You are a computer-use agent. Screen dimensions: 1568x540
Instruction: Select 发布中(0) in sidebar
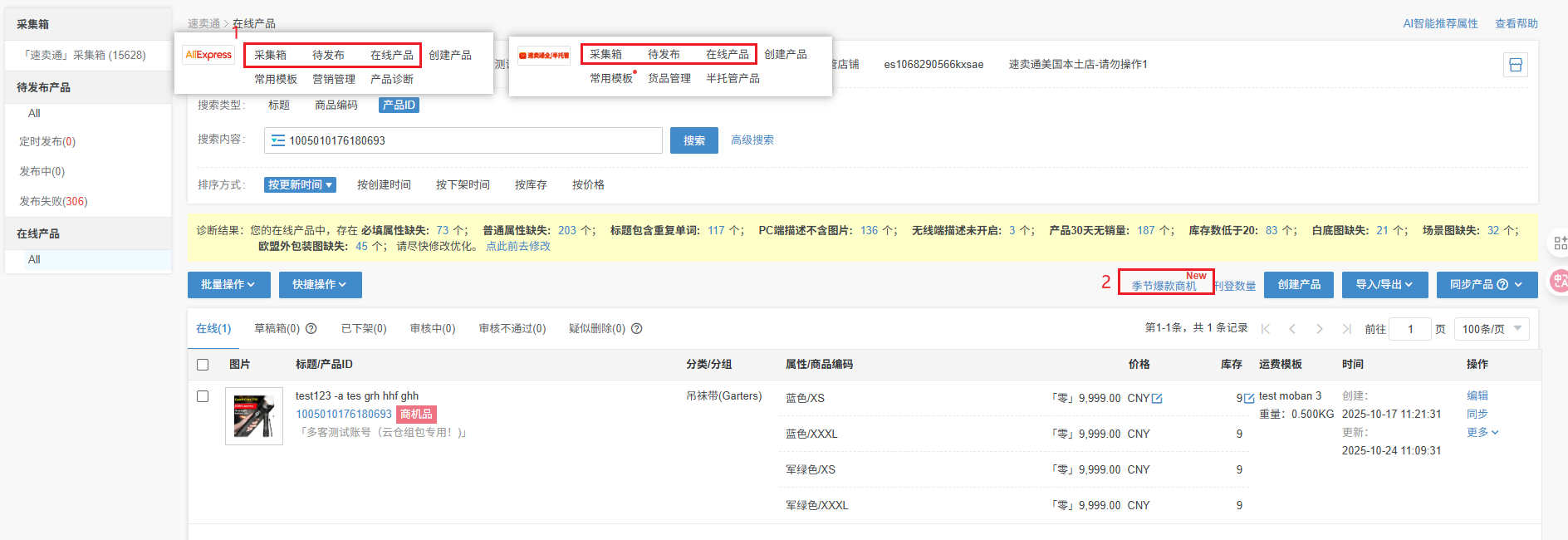coord(42,171)
